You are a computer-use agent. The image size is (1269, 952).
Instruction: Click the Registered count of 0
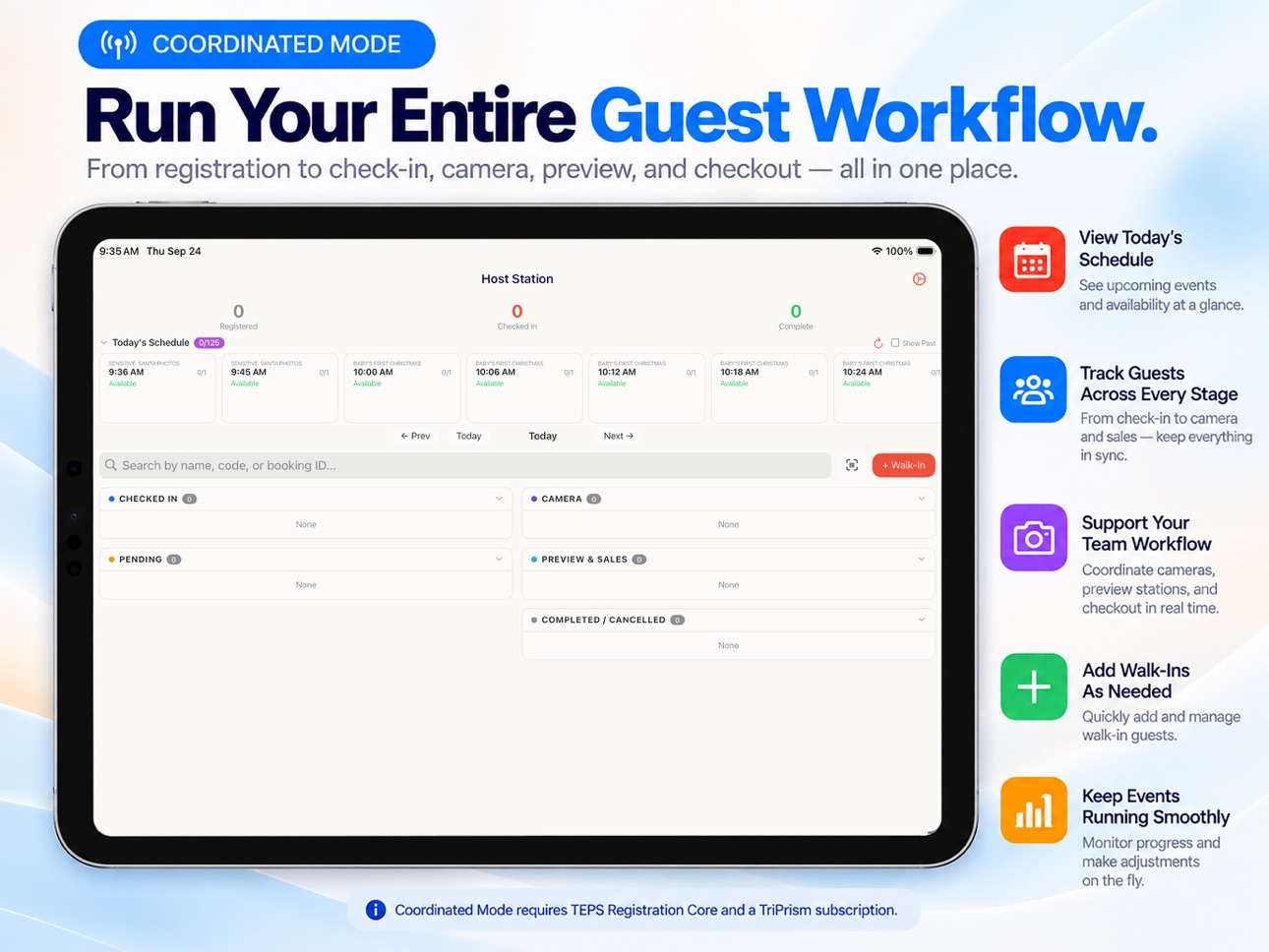click(x=238, y=312)
